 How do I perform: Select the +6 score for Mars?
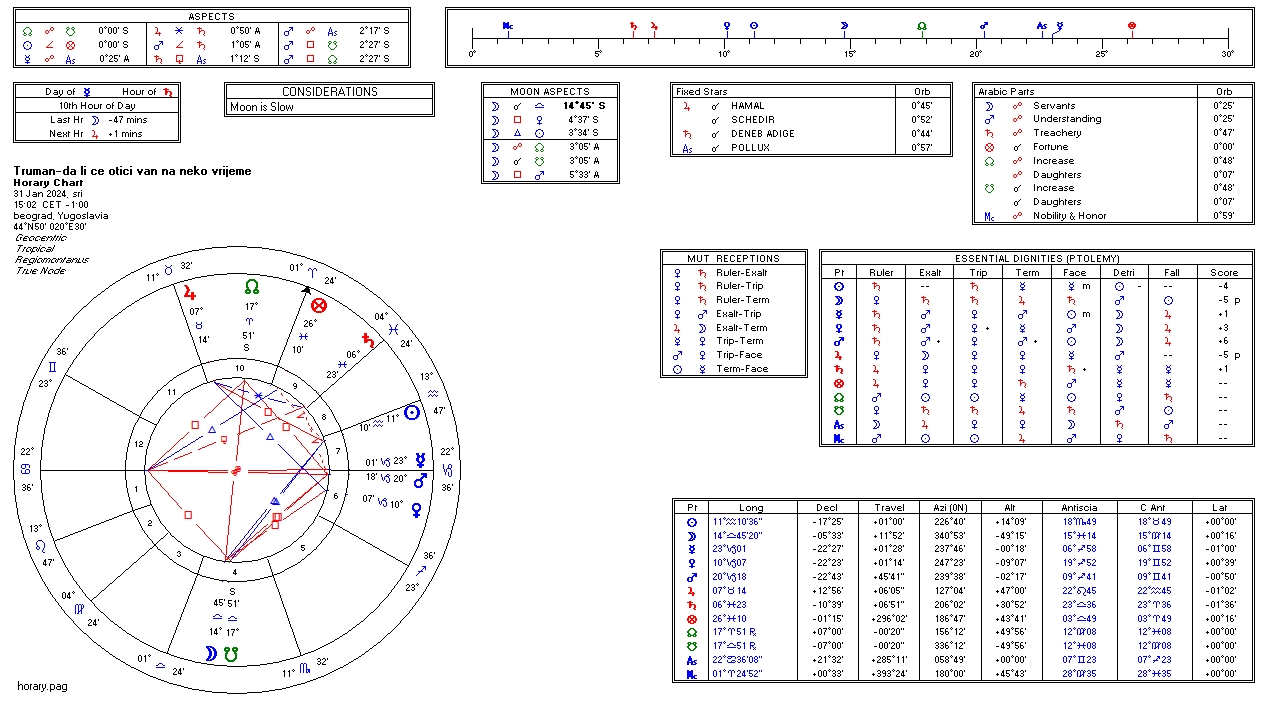(1224, 342)
